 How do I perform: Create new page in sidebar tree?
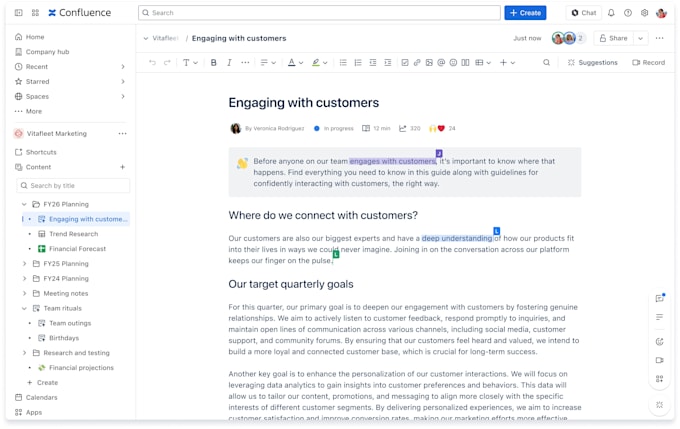(42, 383)
